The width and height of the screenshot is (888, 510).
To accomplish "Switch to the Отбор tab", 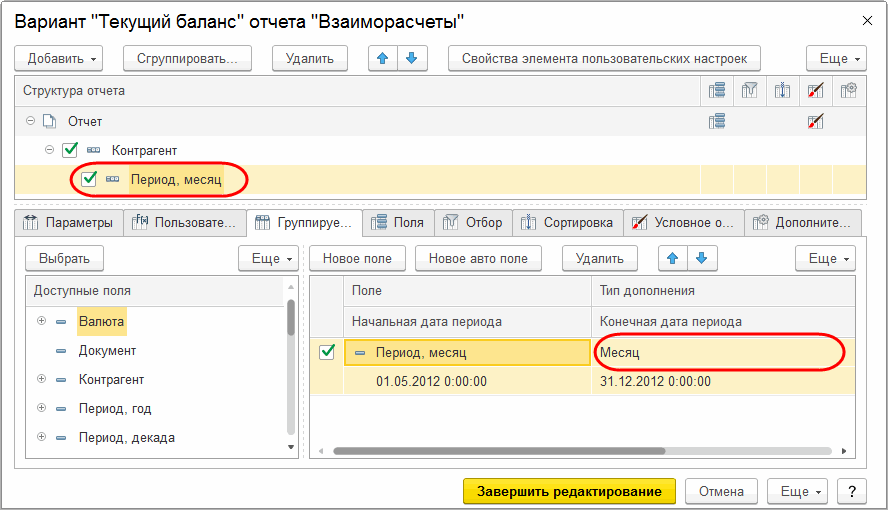I will pos(473,222).
